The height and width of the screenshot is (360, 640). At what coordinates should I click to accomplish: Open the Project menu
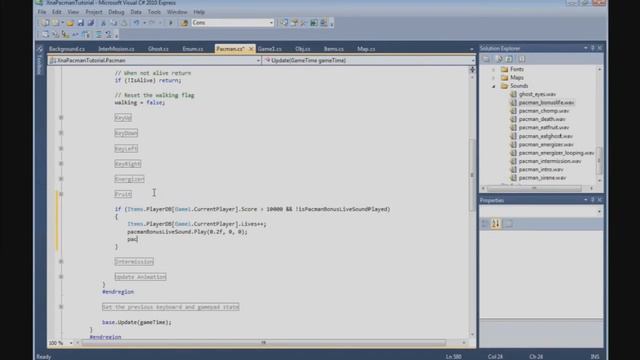[x=94, y=12]
